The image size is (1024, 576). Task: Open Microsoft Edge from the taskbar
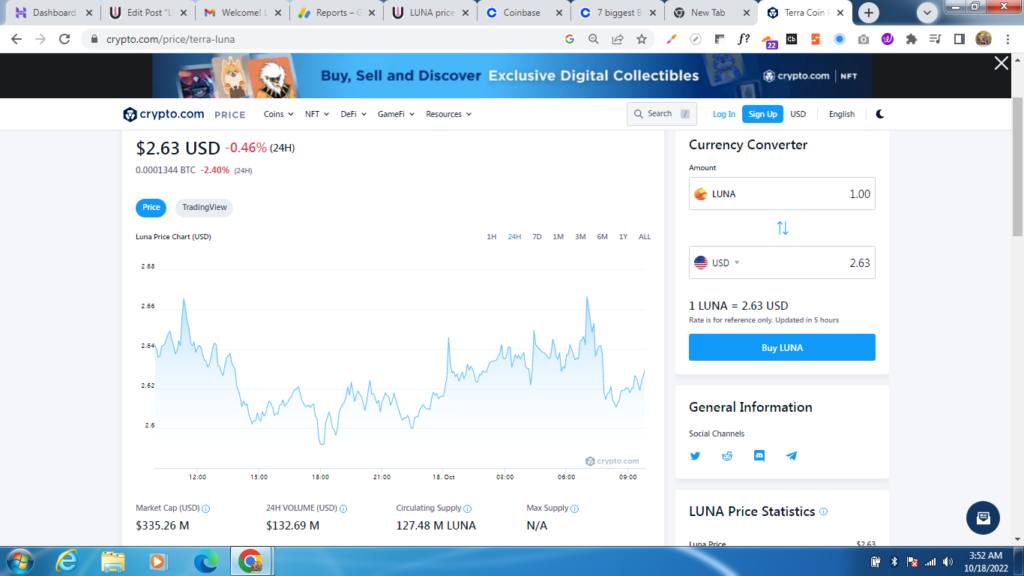tap(206, 562)
